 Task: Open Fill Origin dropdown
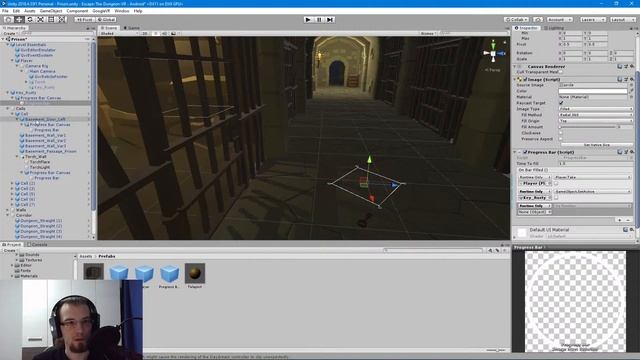coord(596,121)
